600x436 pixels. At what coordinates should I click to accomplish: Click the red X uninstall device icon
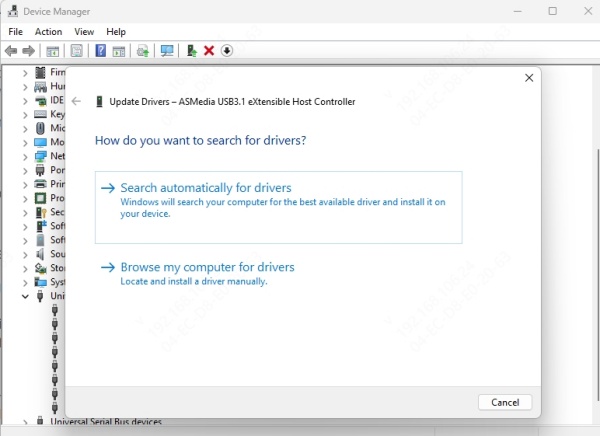click(x=209, y=51)
